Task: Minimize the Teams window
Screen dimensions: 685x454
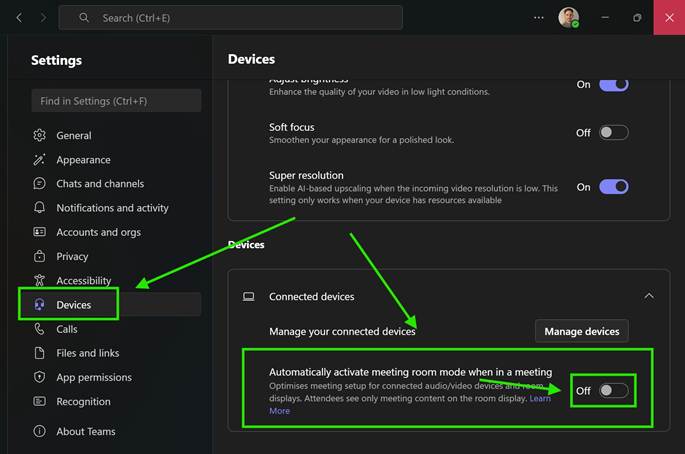Action: pyautogui.click(x=605, y=17)
